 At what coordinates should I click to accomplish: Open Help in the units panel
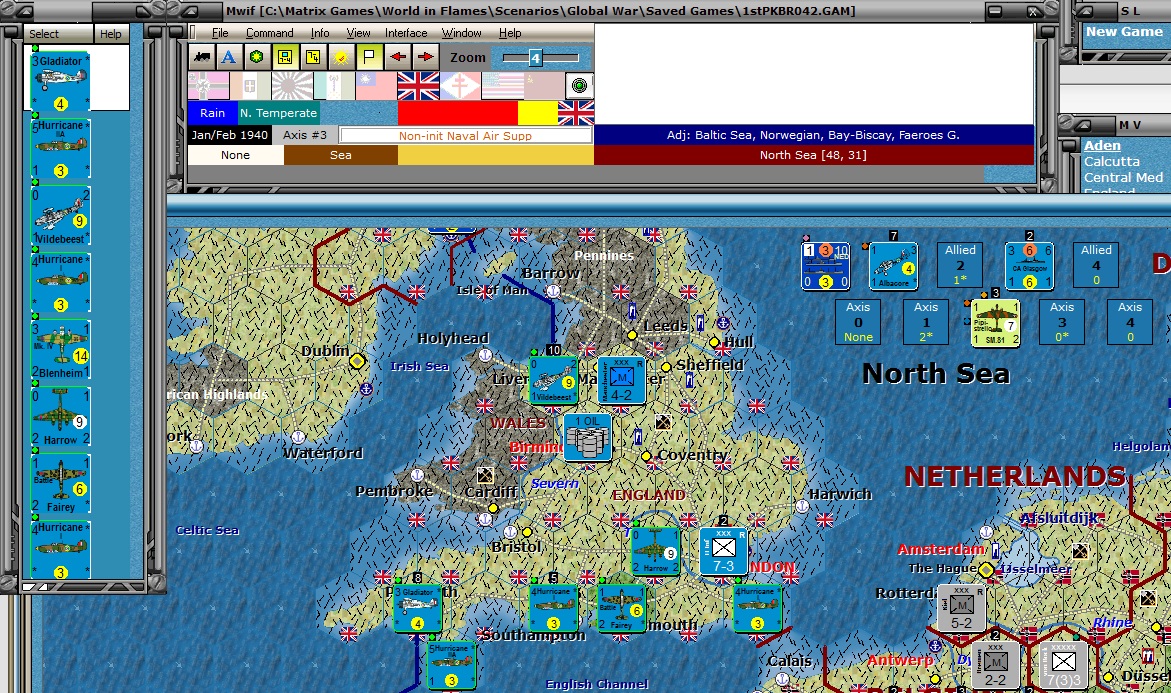tap(111, 34)
